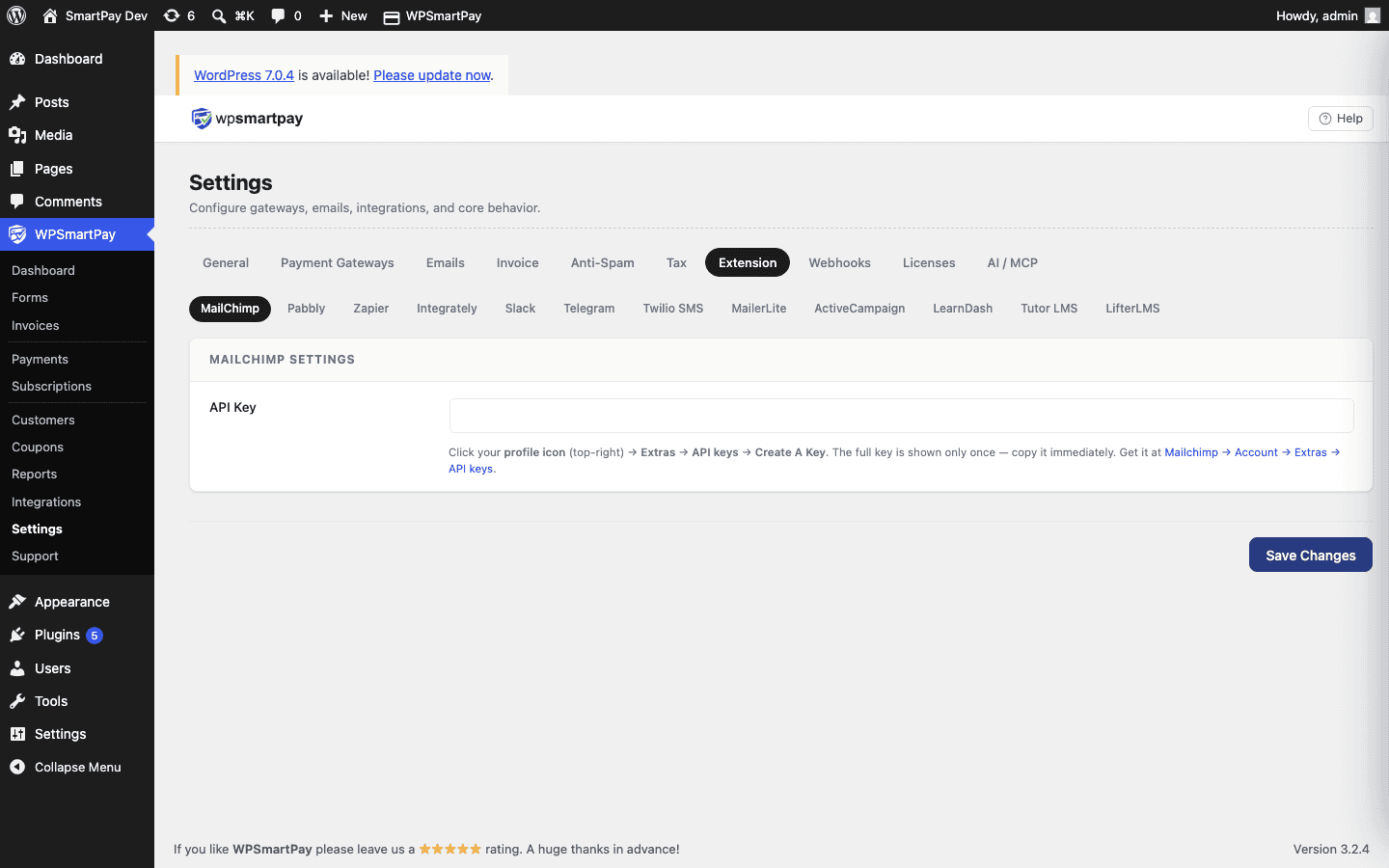
Task: Select the Pabbly extension sub-tab
Action: click(307, 309)
